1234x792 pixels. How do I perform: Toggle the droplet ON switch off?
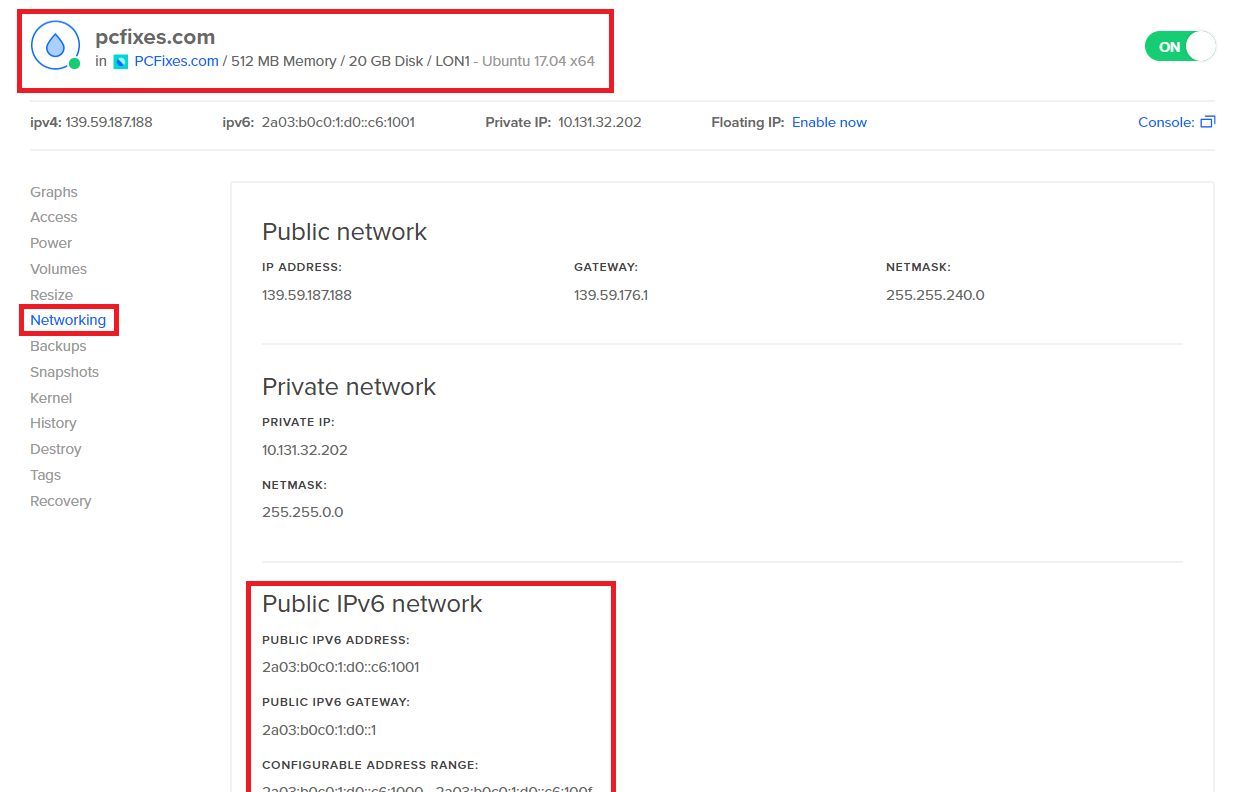(1180, 47)
